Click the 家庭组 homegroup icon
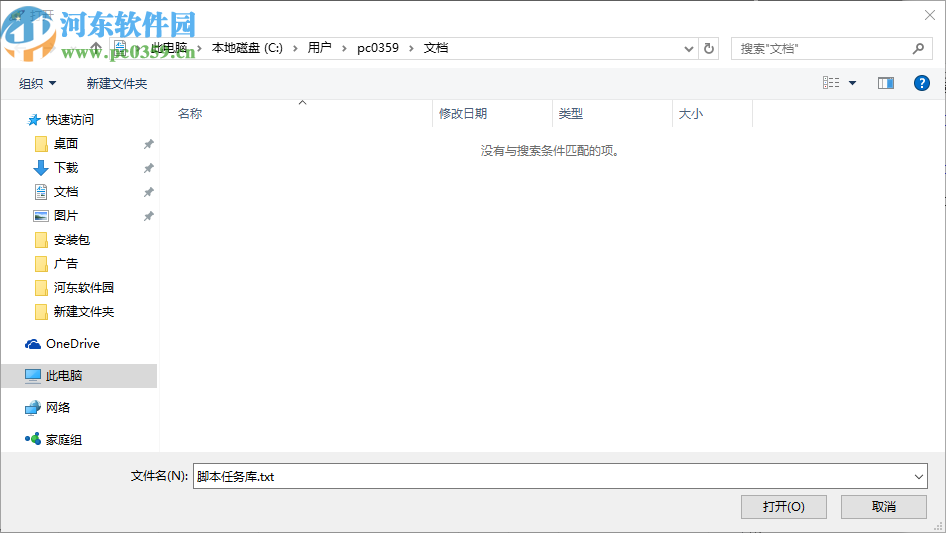The width and height of the screenshot is (946, 533). click(33, 439)
